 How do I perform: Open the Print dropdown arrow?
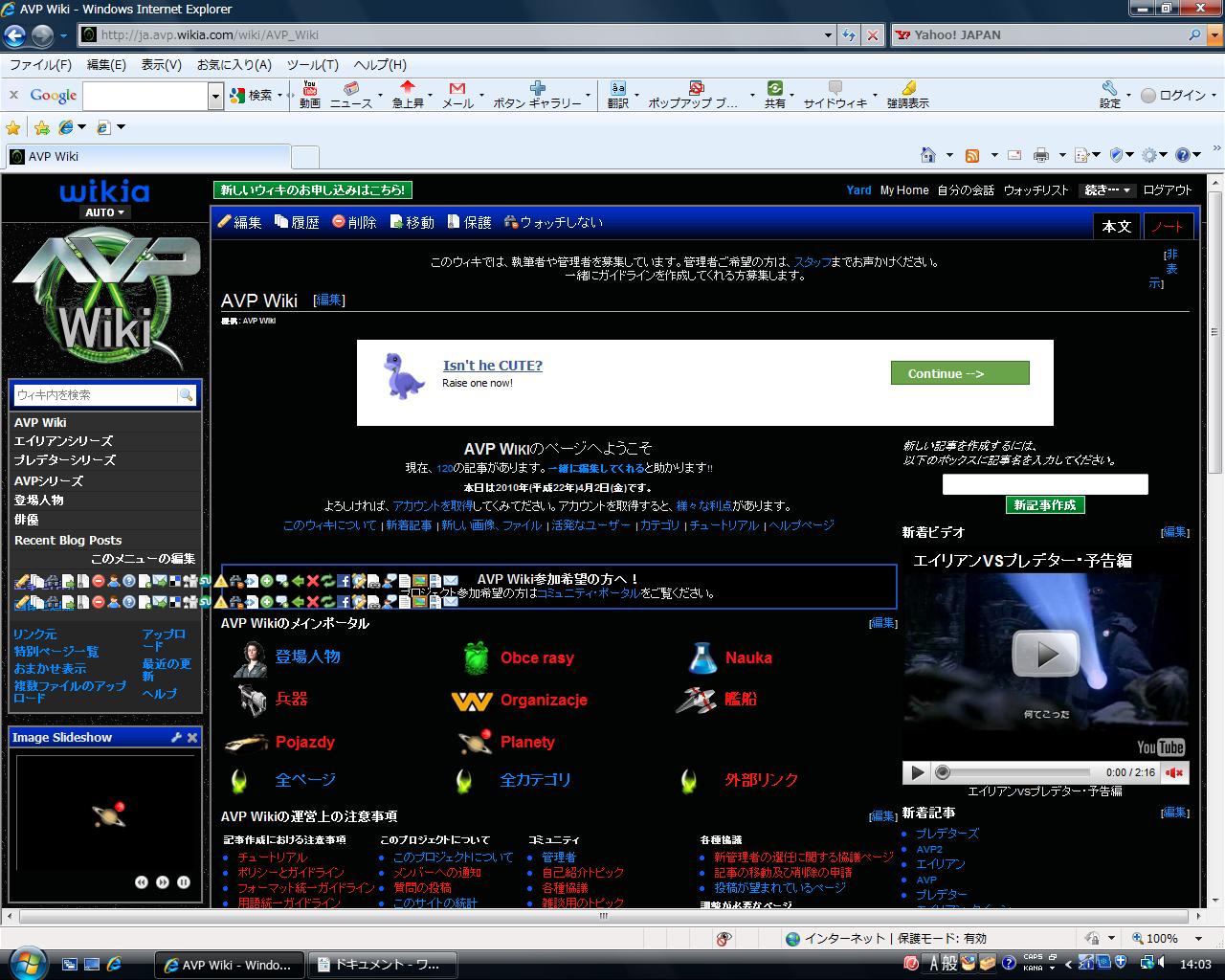click(1063, 155)
